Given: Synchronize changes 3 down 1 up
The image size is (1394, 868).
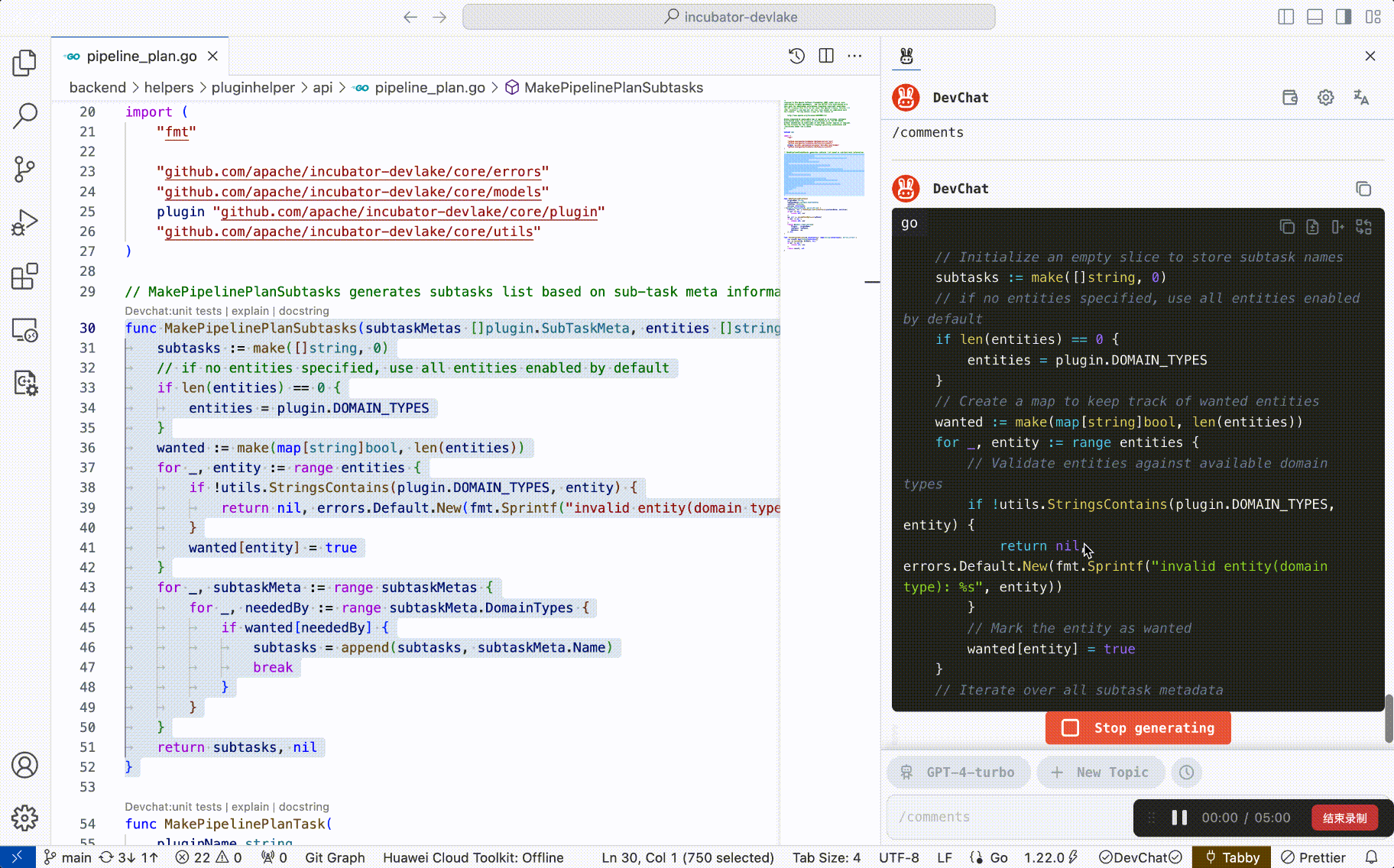Looking at the screenshot, I should pyautogui.click(x=129, y=857).
